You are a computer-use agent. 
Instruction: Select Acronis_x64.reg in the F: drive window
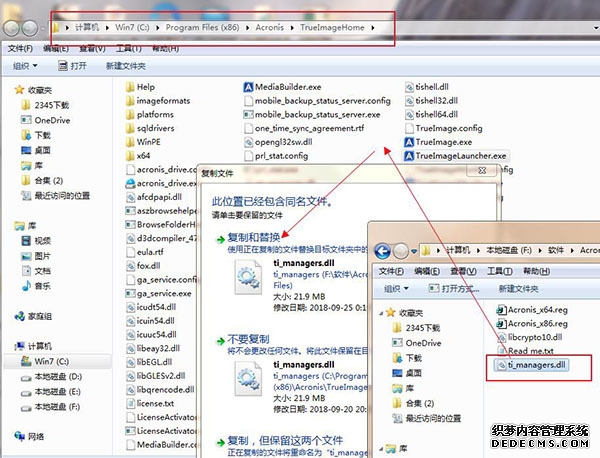(532, 310)
